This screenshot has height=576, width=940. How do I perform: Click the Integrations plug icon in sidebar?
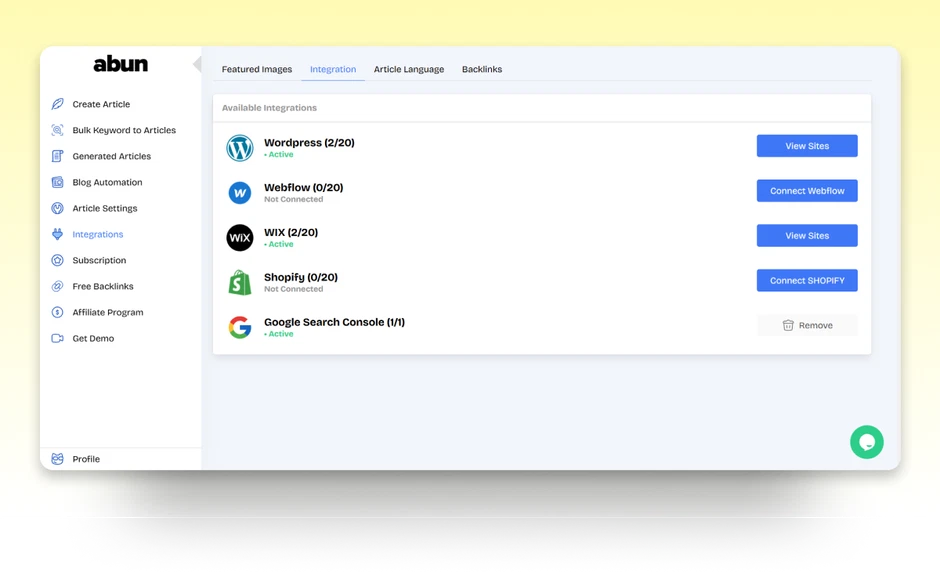[58, 234]
